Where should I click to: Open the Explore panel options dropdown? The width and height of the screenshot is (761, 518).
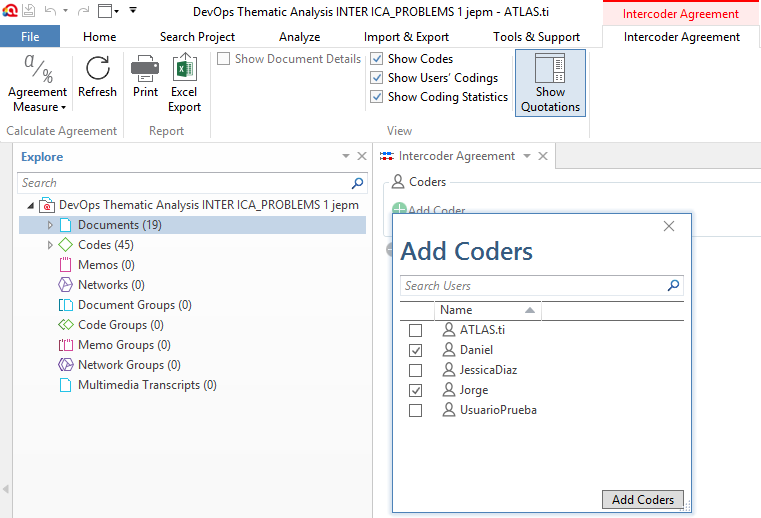[x=346, y=156]
